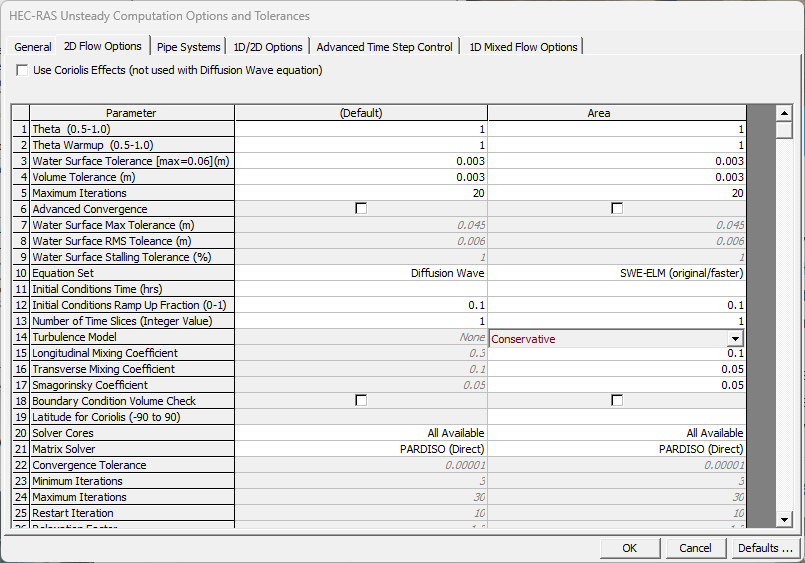Go to the Advanced Time Step Control tab
The image size is (805, 563).
coord(385,47)
